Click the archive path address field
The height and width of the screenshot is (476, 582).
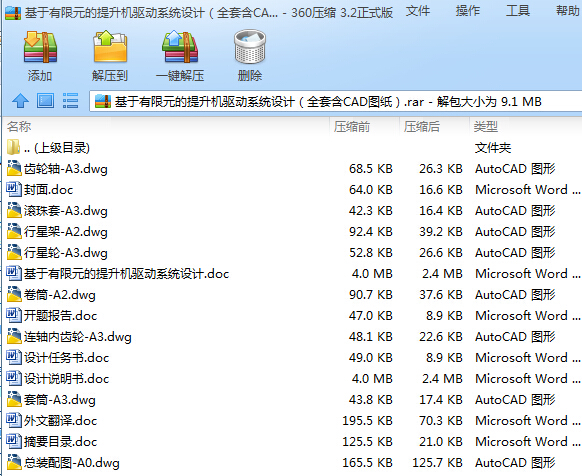pos(336,101)
